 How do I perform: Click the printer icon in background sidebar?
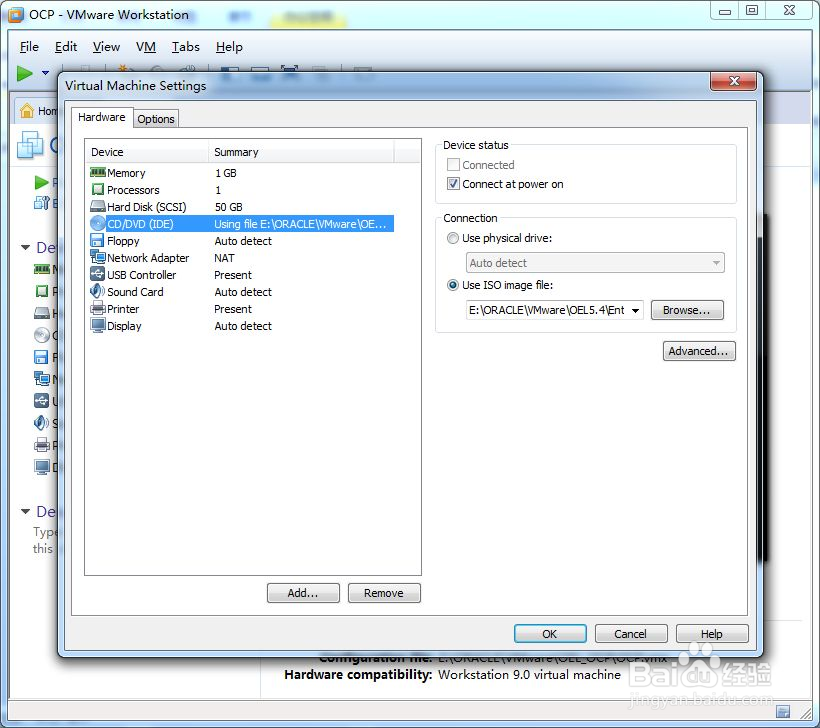click(42, 445)
